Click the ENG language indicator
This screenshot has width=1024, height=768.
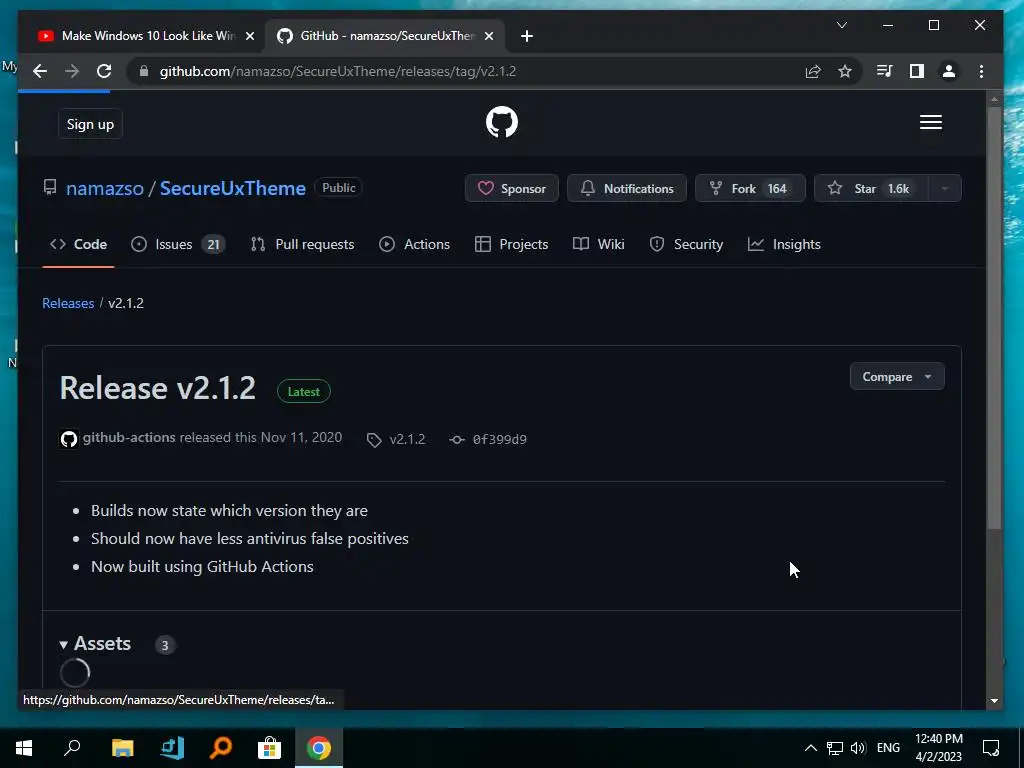[x=888, y=748]
